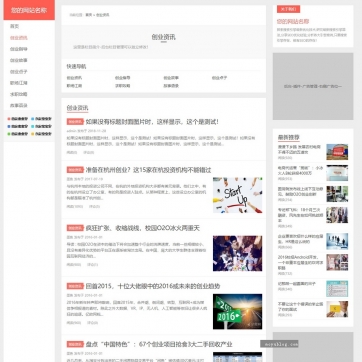Click red category badge on 疯狂扩张 post
This screenshot has height=362, width=362.
75,228
